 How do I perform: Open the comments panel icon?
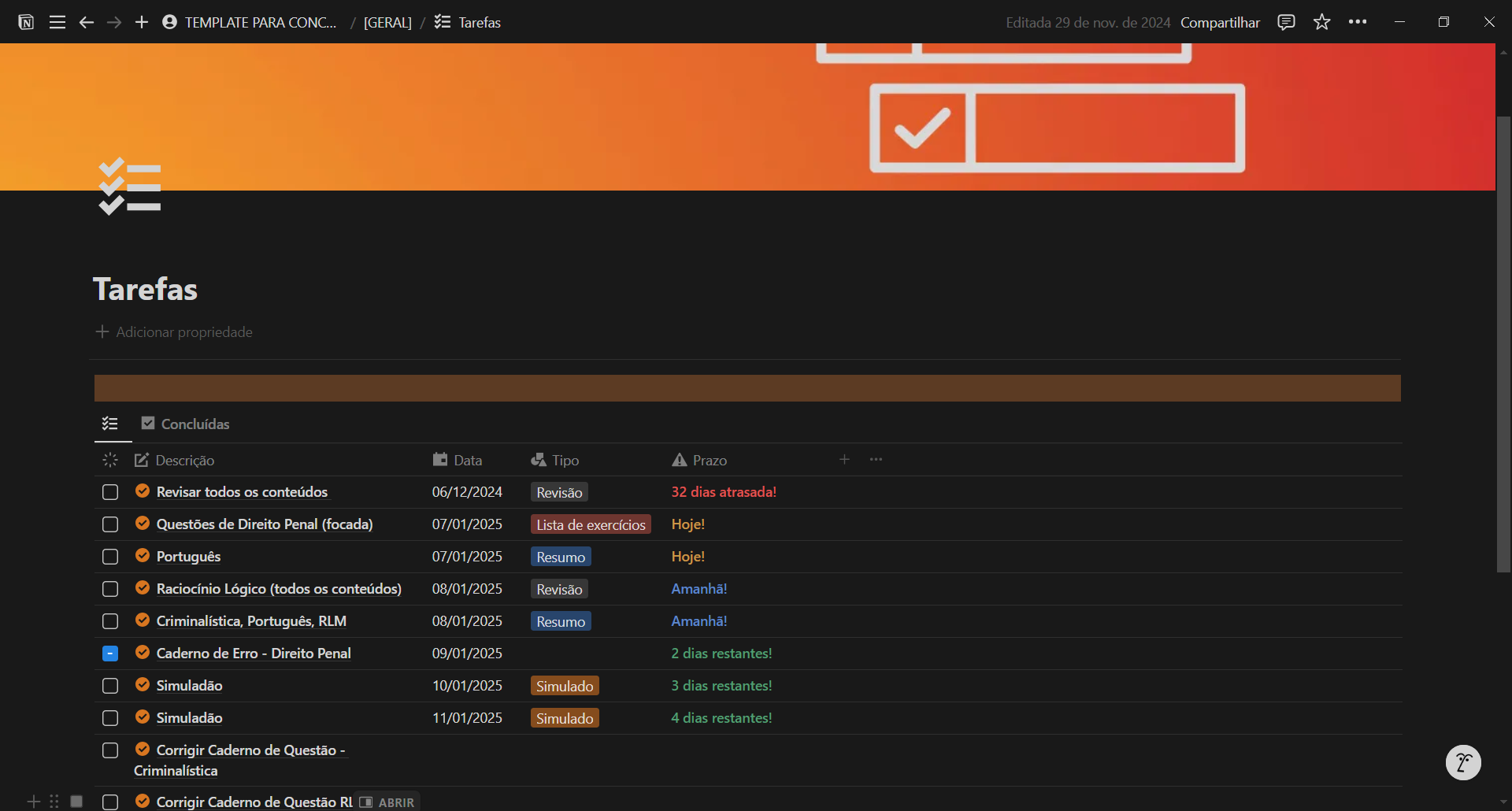coord(1286,22)
